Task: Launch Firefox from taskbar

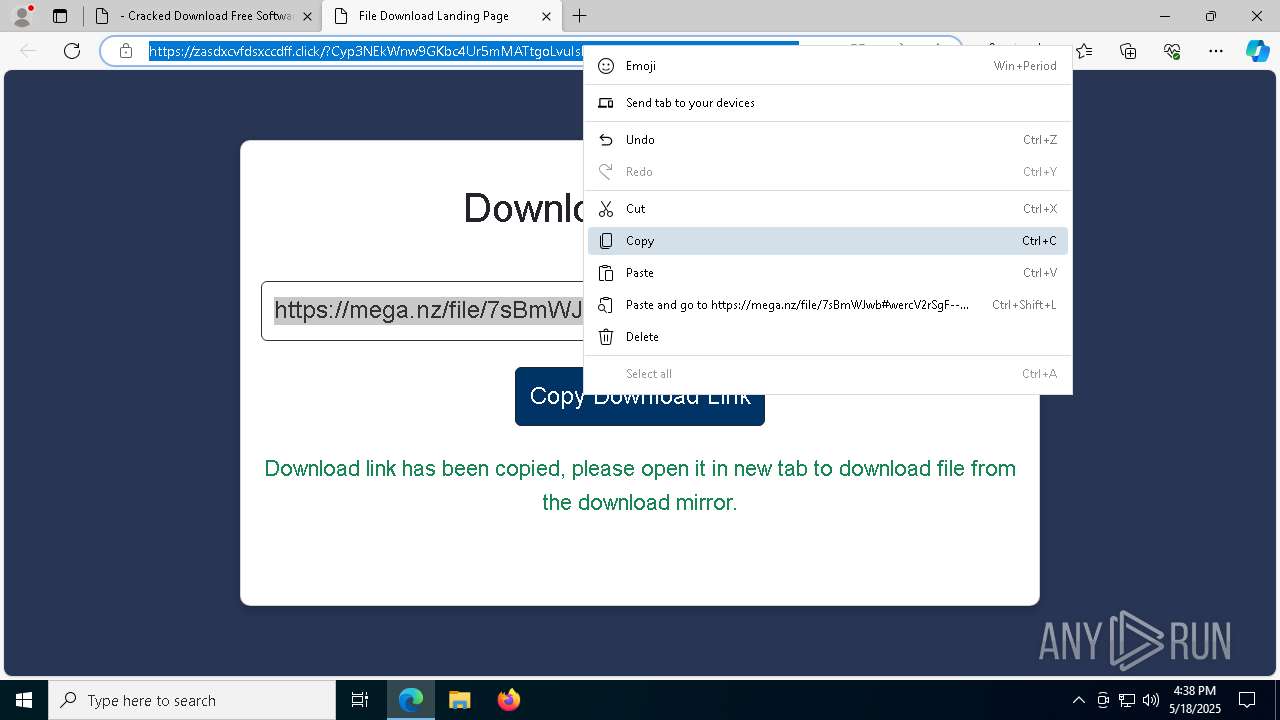Action: (x=508, y=700)
